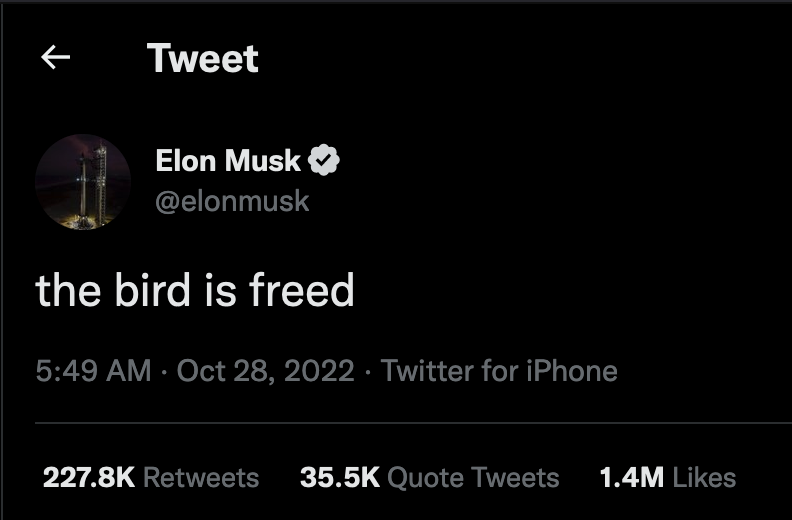Image resolution: width=792 pixels, height=520 pixels.
Task: Open the Elon Musk display name
Action: coord(228,160)
